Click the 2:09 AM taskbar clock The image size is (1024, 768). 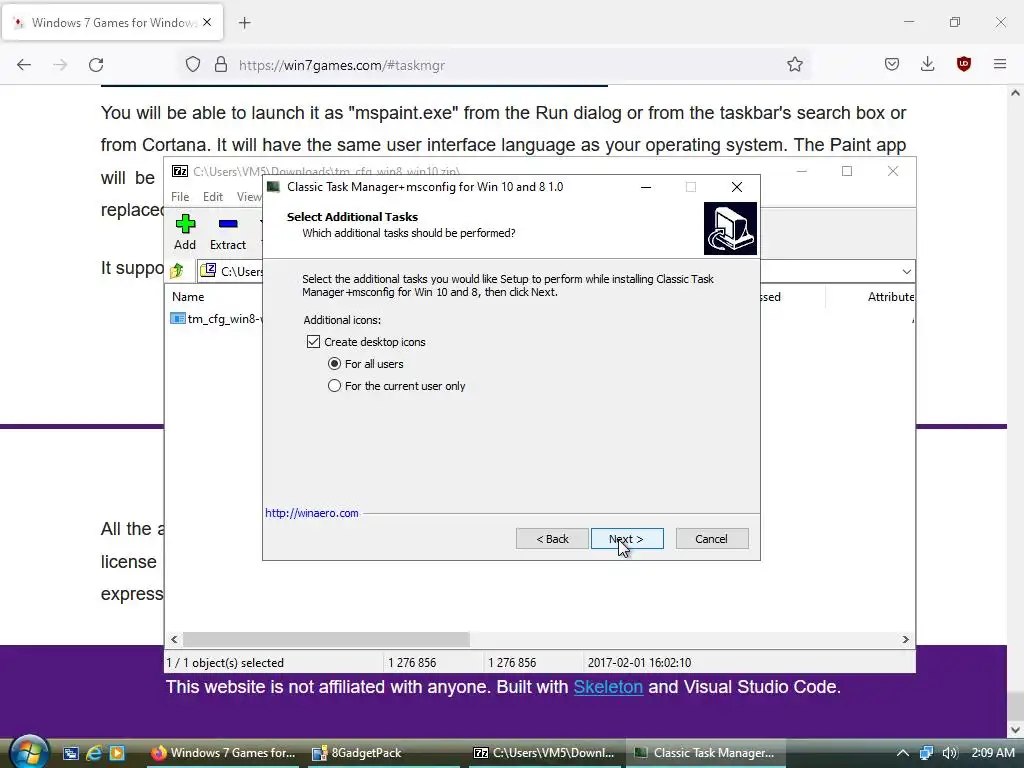point(993,753)
